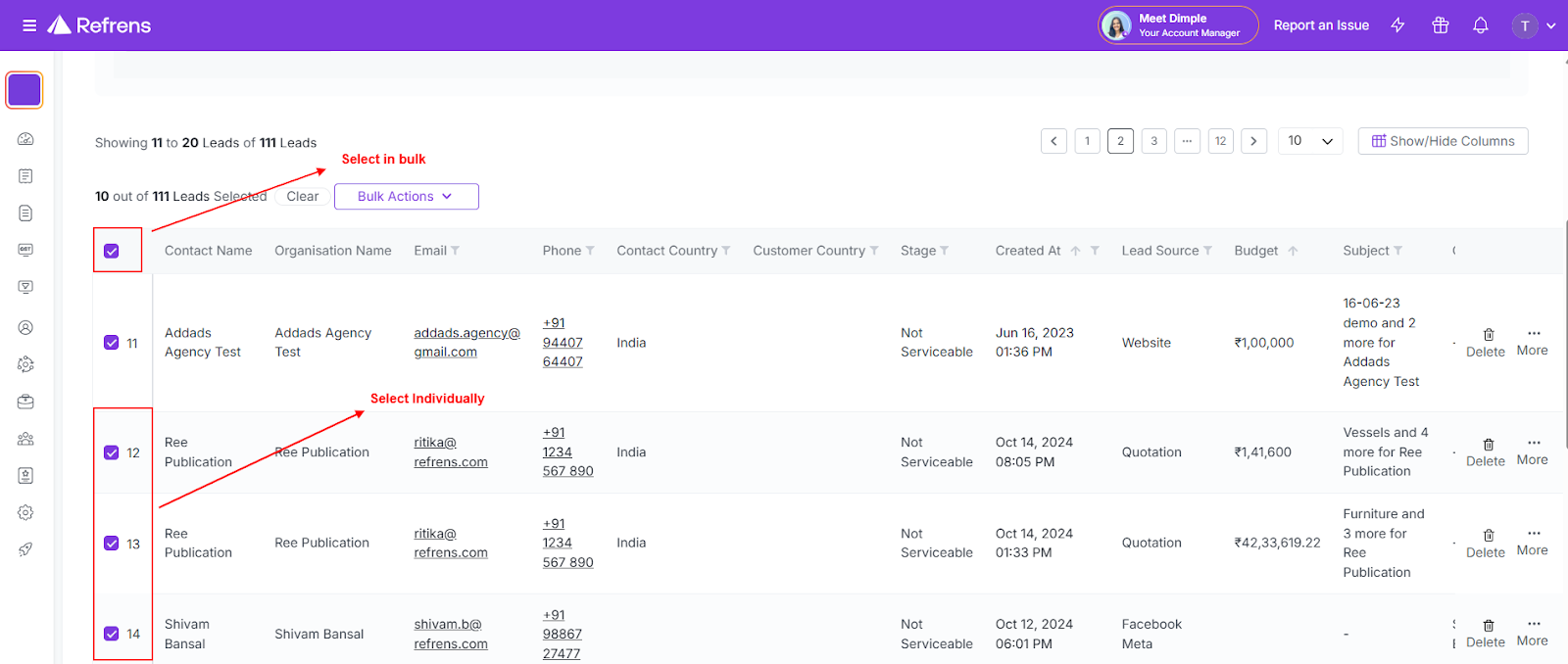Image resolution: width=1568 pixels, height=664 pixels.
Task: Open addads.agency@gmail.com email link
Action: coord(466,343)
